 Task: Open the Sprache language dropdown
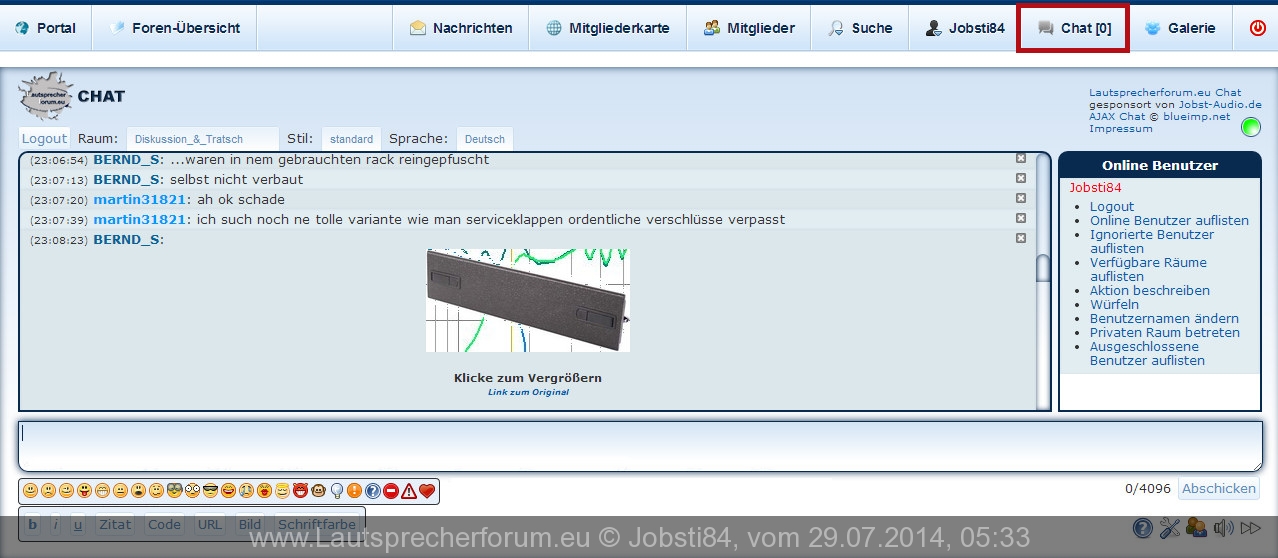click(x=484, y=139)
